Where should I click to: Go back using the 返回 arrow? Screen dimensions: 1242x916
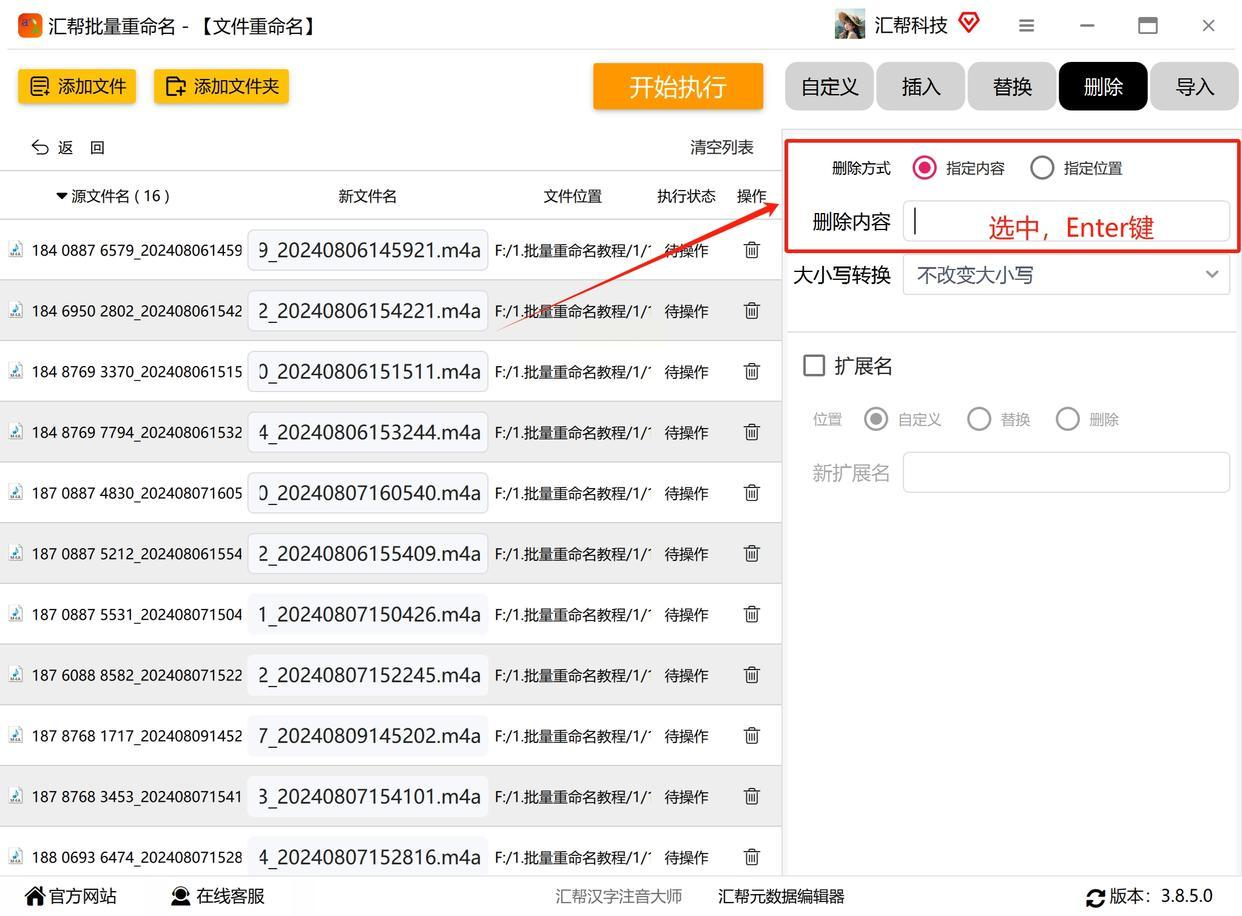pyautogui.click(x=40, y=147)
